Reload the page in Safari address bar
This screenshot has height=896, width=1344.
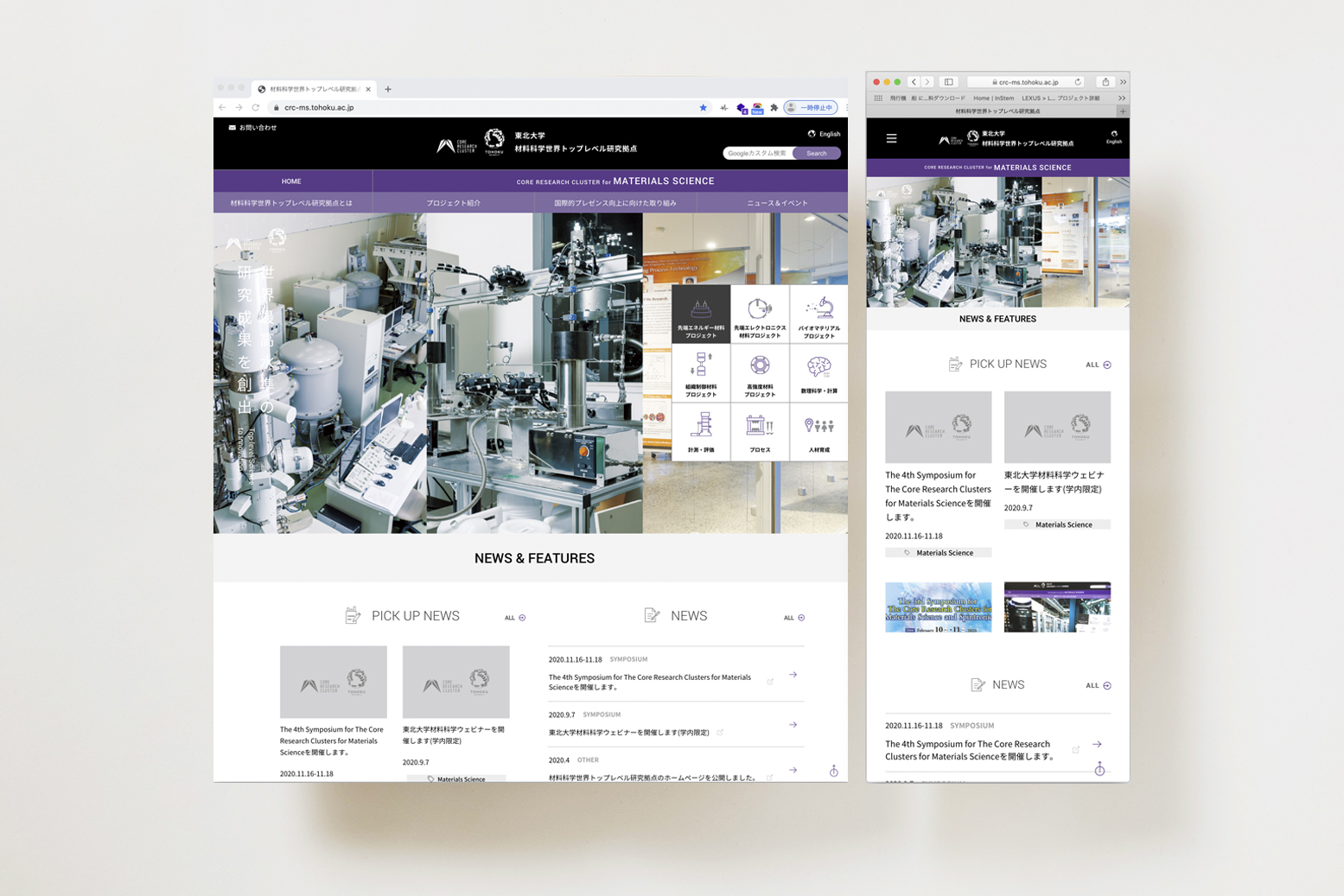1078,82
